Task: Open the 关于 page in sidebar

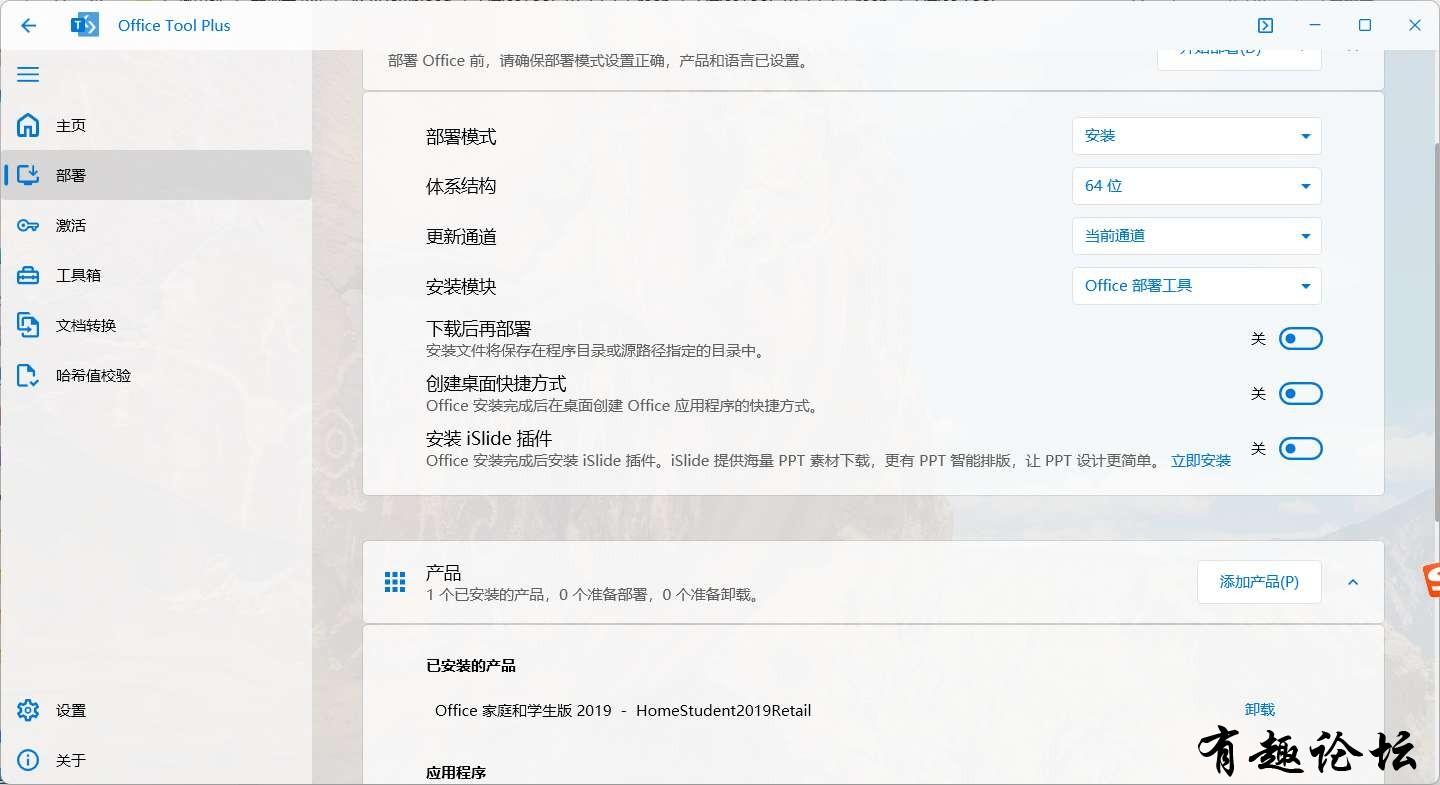Action: [x=70, y=760]
